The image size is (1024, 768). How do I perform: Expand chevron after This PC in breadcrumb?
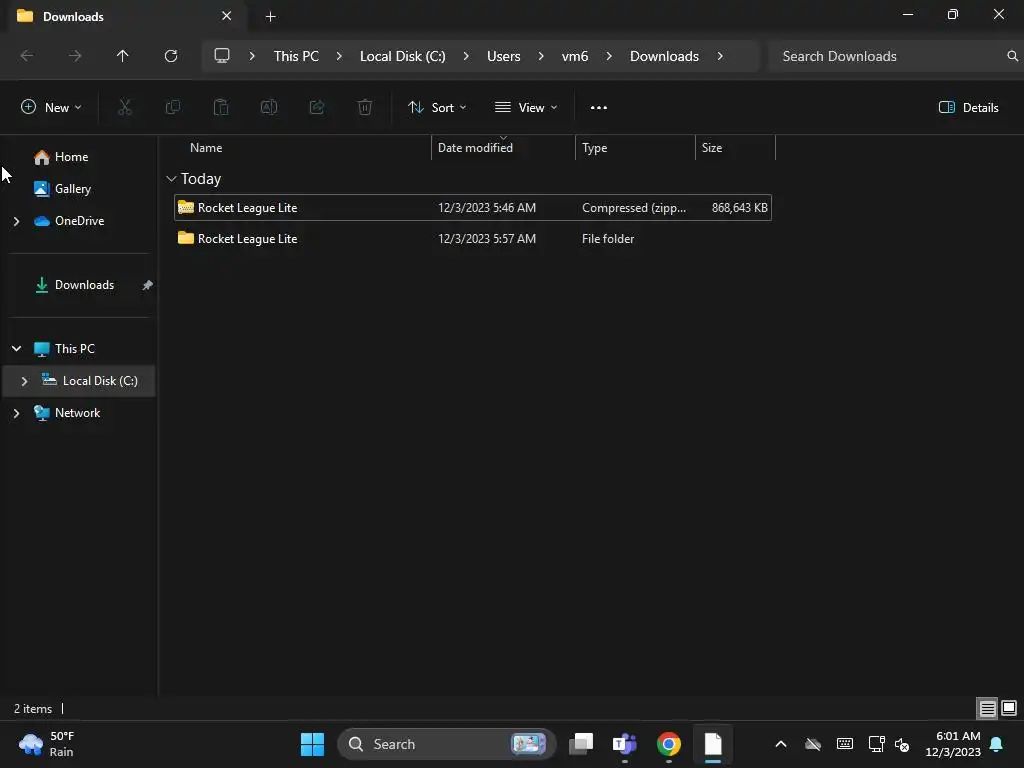click(339, 56)
